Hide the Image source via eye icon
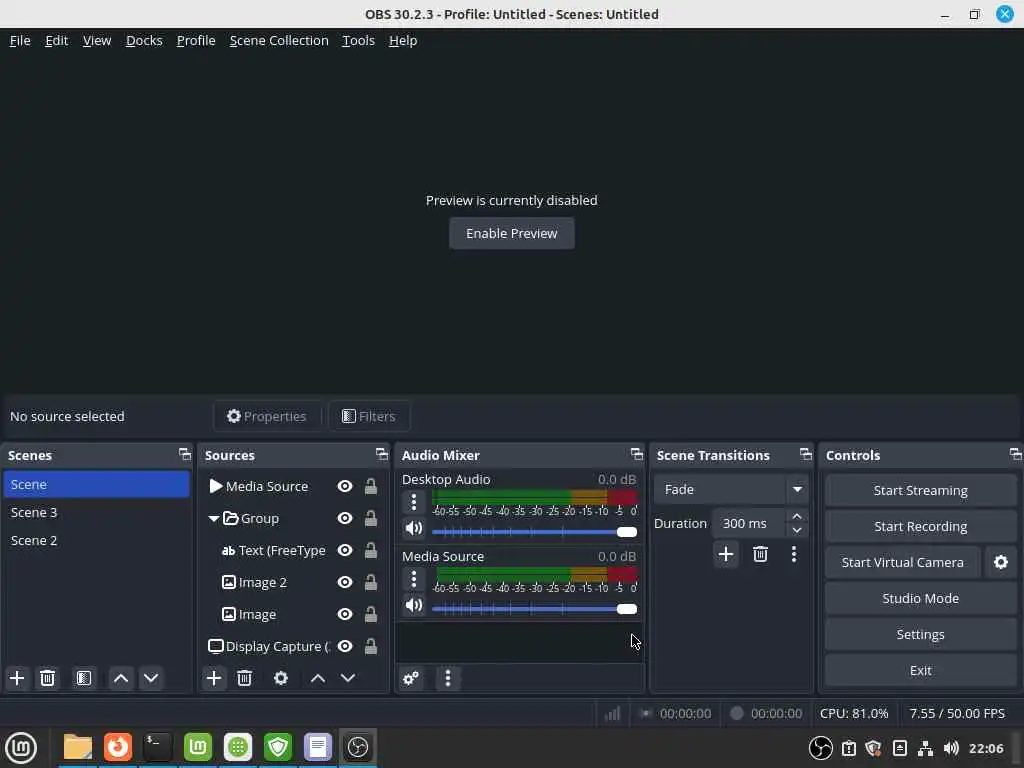The image size is (1024, 768). [345, 615]
